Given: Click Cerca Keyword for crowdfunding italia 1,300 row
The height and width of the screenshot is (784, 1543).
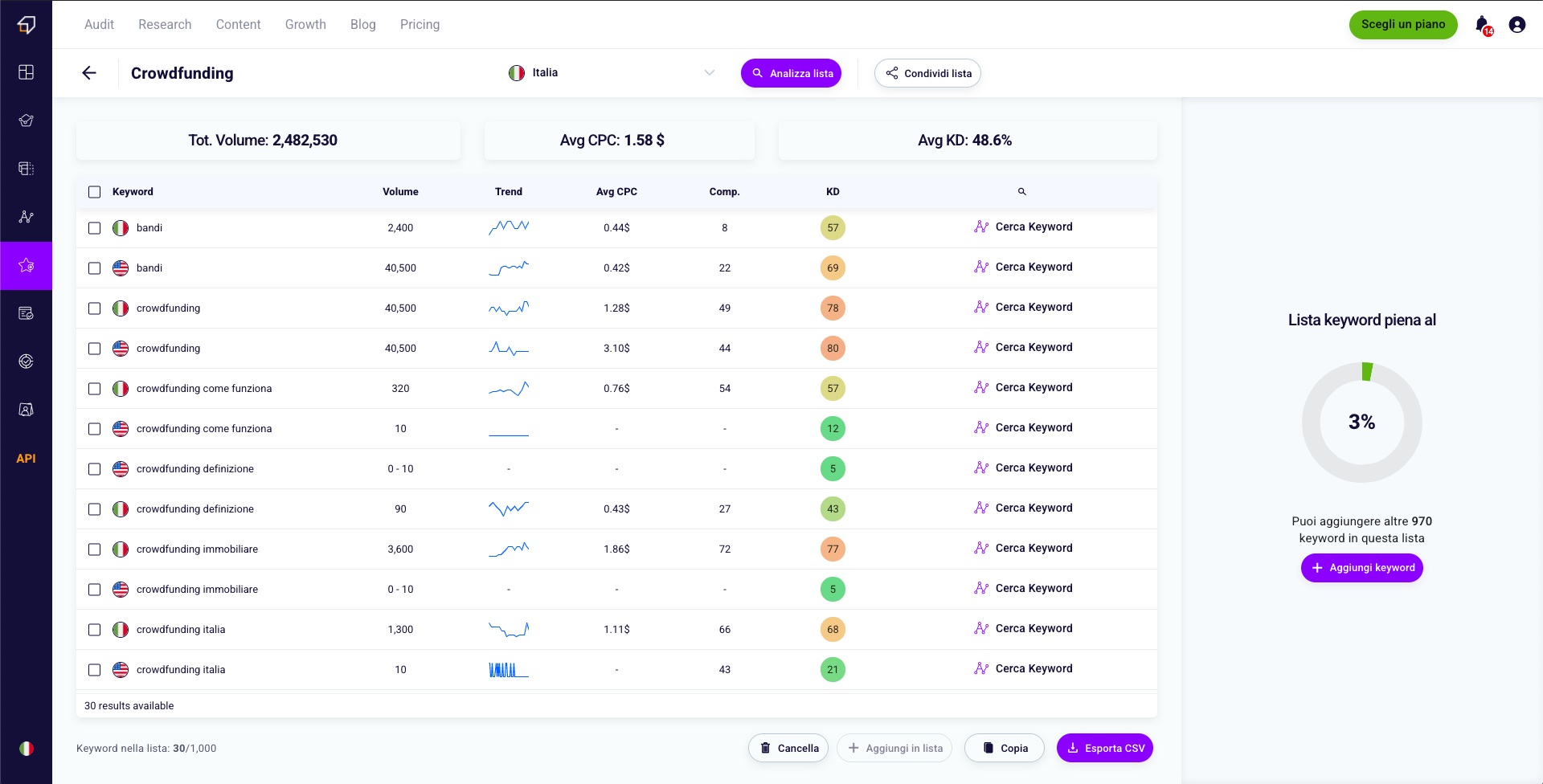Looking at the screenshot, I should tap(1023, 628).
